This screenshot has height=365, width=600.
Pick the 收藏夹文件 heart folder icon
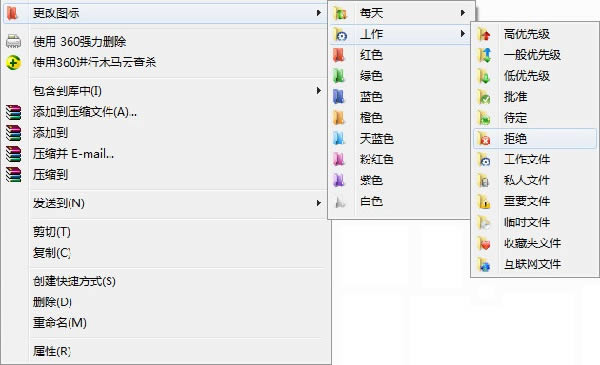484,243
